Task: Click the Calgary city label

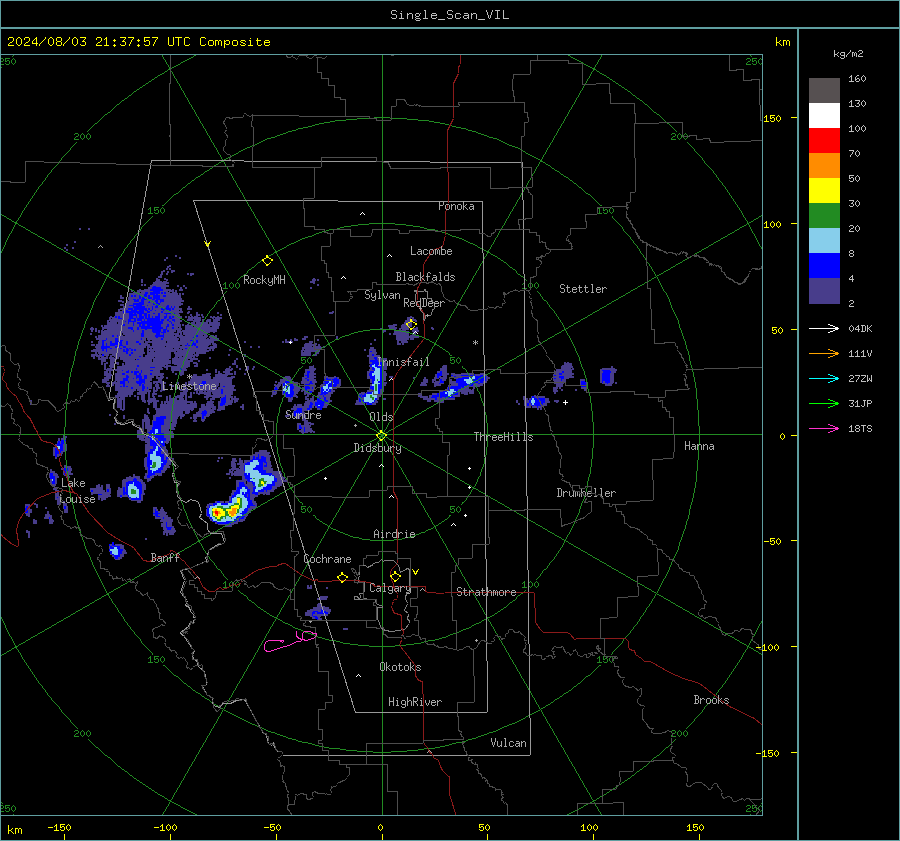Action: pos(390,588)
